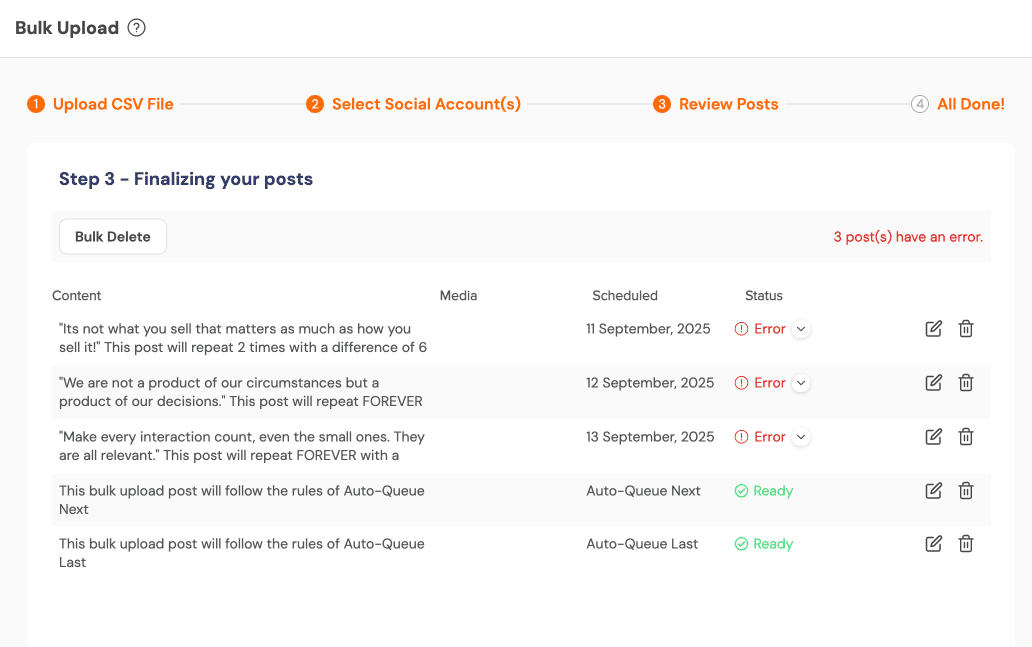Edit the post scheduled 13 September
The image size is (1032, 647).
pyautogui.click(x=933, y=436)
